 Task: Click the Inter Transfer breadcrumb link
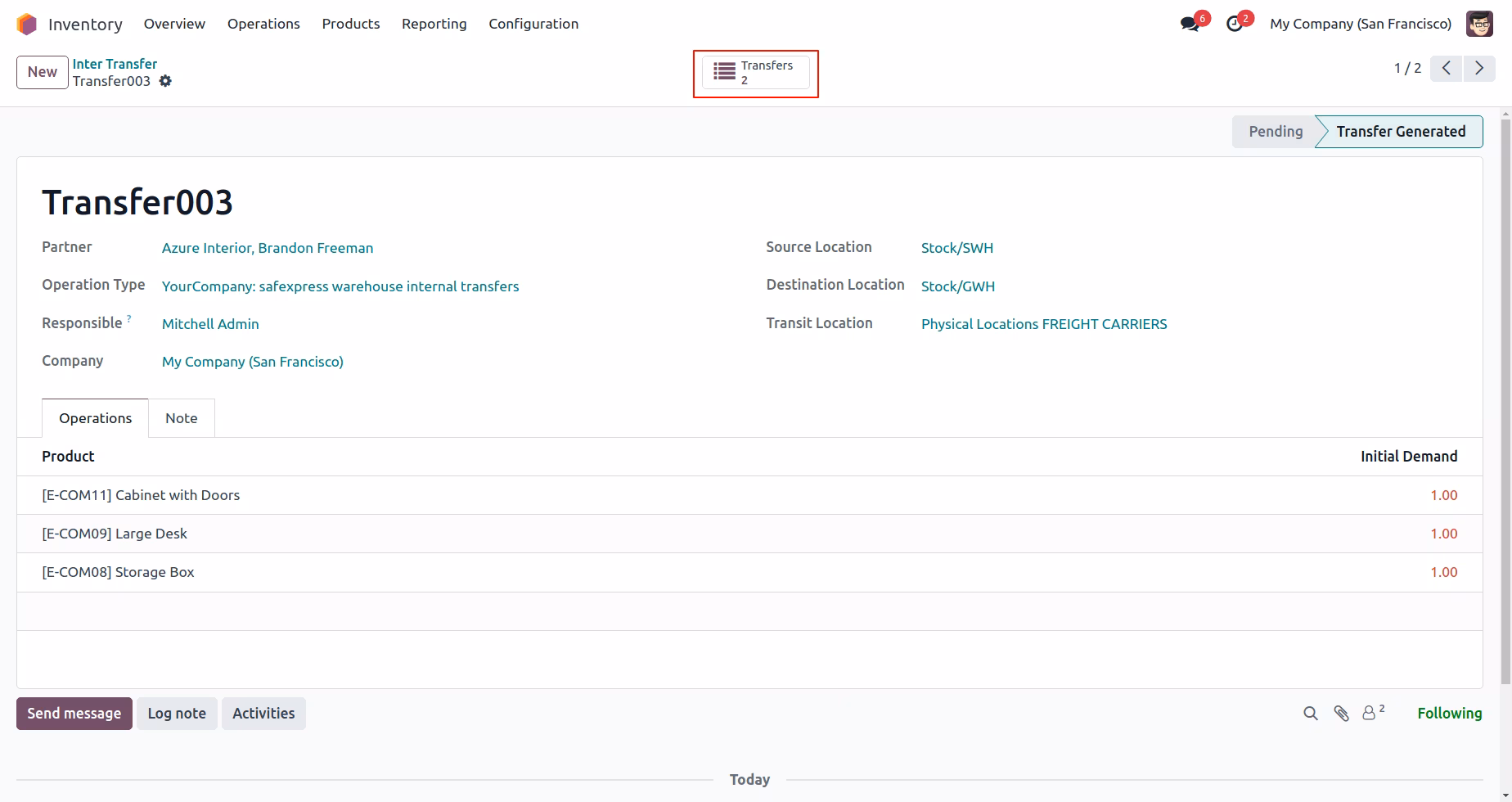click(x=115, y=64)
